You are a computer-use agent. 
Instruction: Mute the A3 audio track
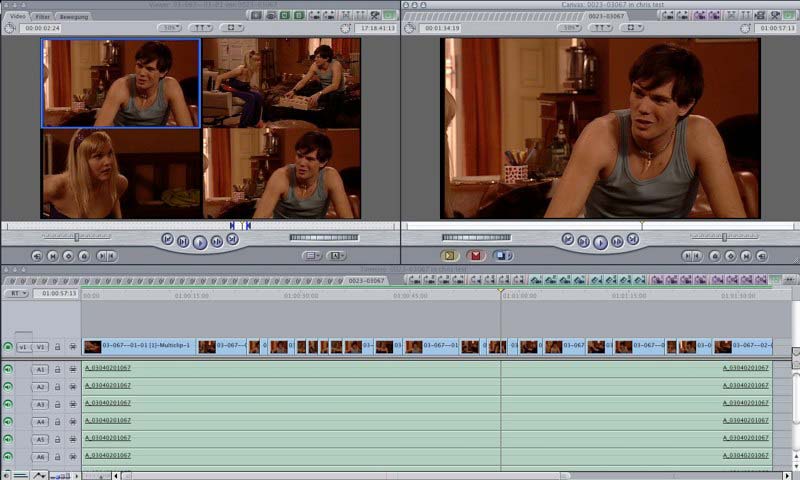click(x=8, y=405)
